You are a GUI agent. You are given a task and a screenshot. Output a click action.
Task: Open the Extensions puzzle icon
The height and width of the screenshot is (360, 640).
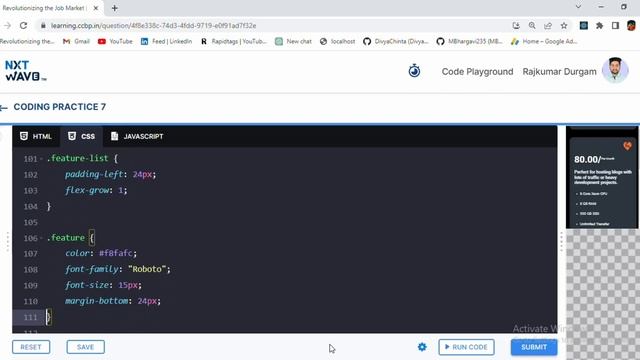tap(600, 25)
